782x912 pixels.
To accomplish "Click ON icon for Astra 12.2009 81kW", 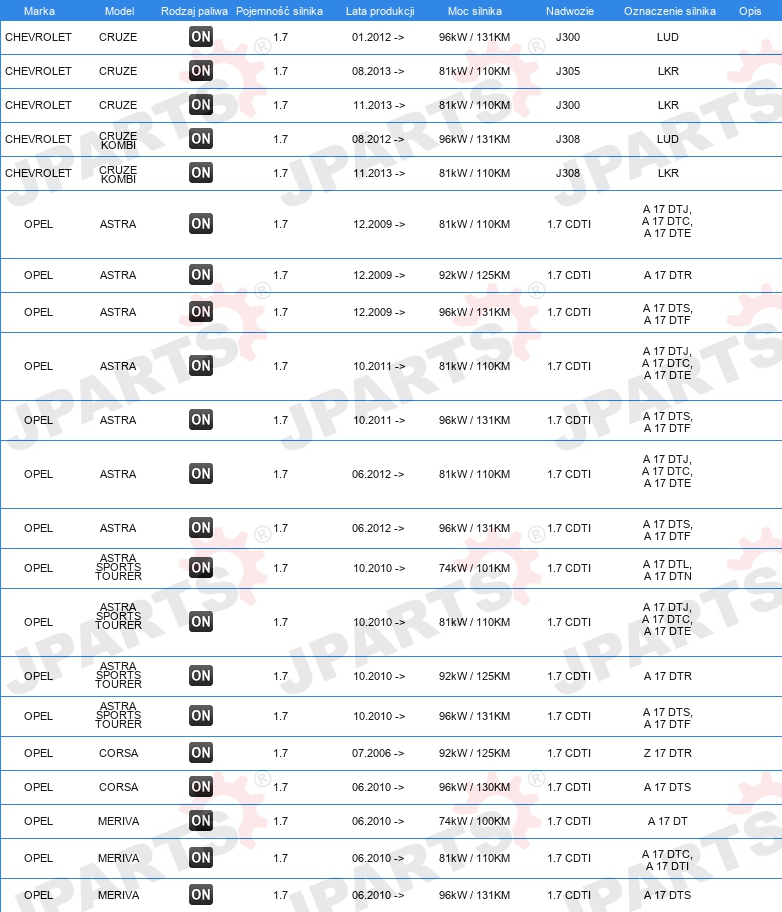I will pos(201,224).
